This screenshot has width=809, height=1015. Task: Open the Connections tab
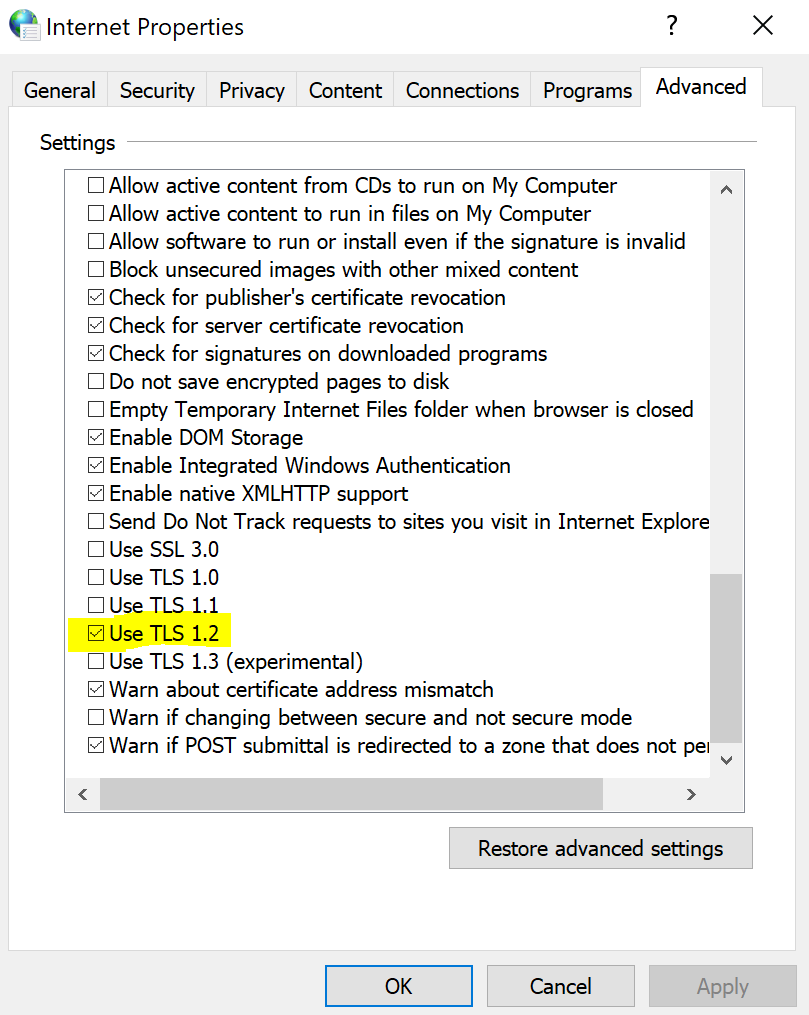click(462, 90)
